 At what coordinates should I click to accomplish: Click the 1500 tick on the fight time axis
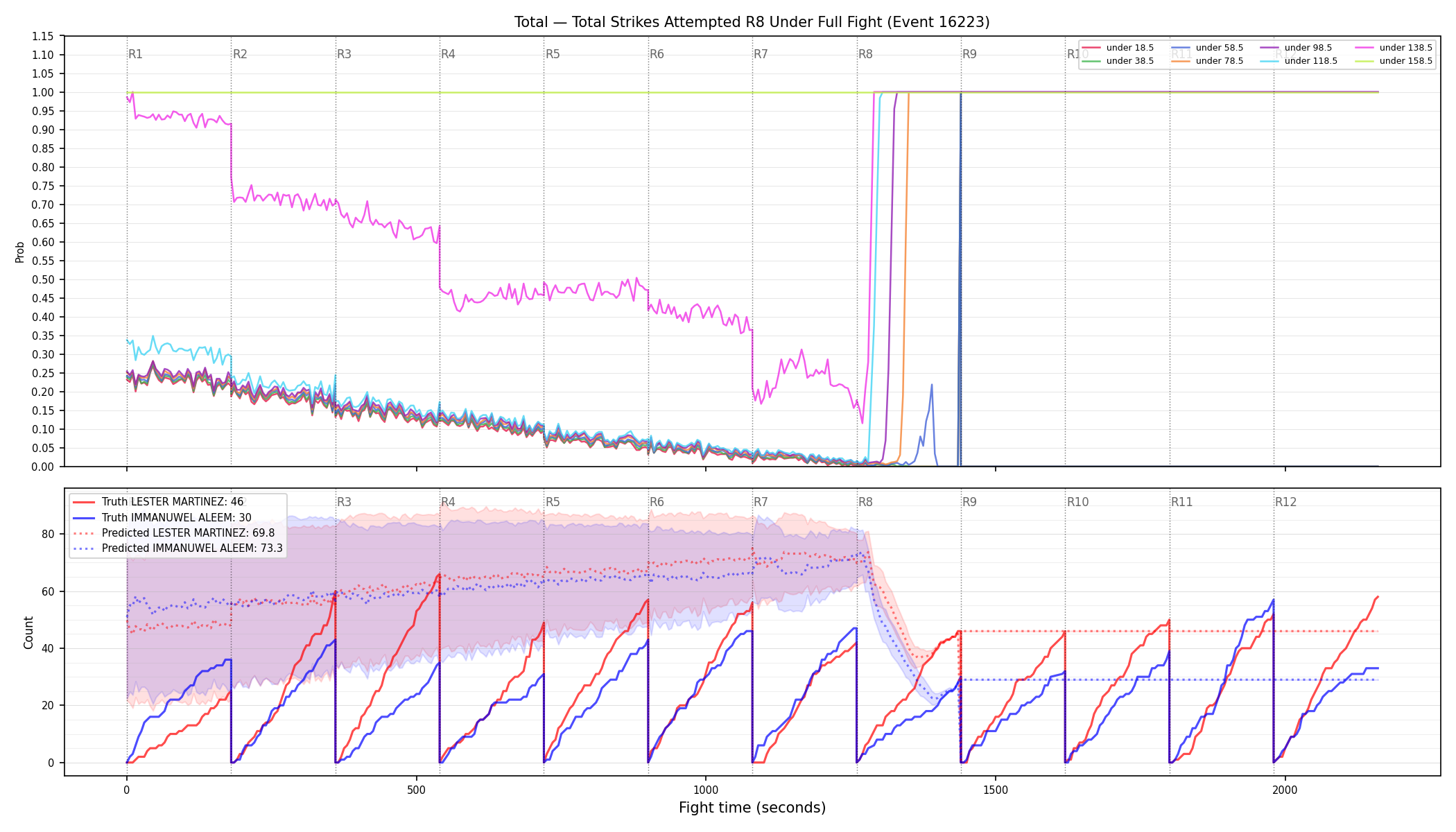point(996,790)
